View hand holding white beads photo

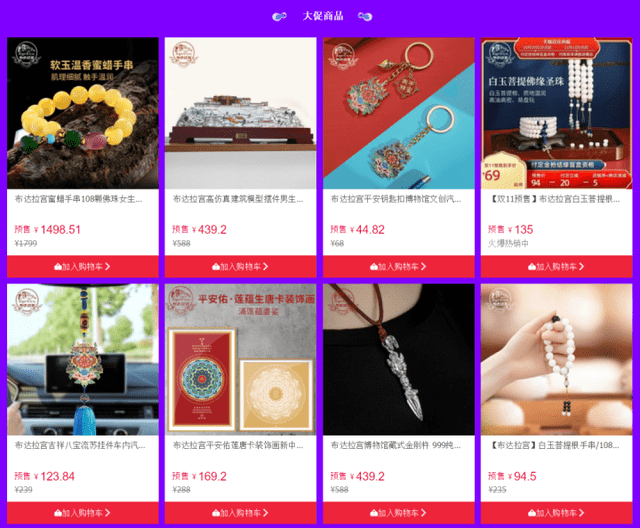coord(556,359)
